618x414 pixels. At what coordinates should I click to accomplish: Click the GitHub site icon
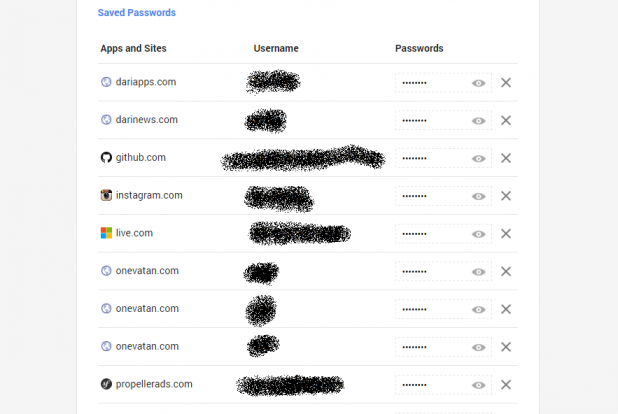pyautogui.click(x=106, y=158)
